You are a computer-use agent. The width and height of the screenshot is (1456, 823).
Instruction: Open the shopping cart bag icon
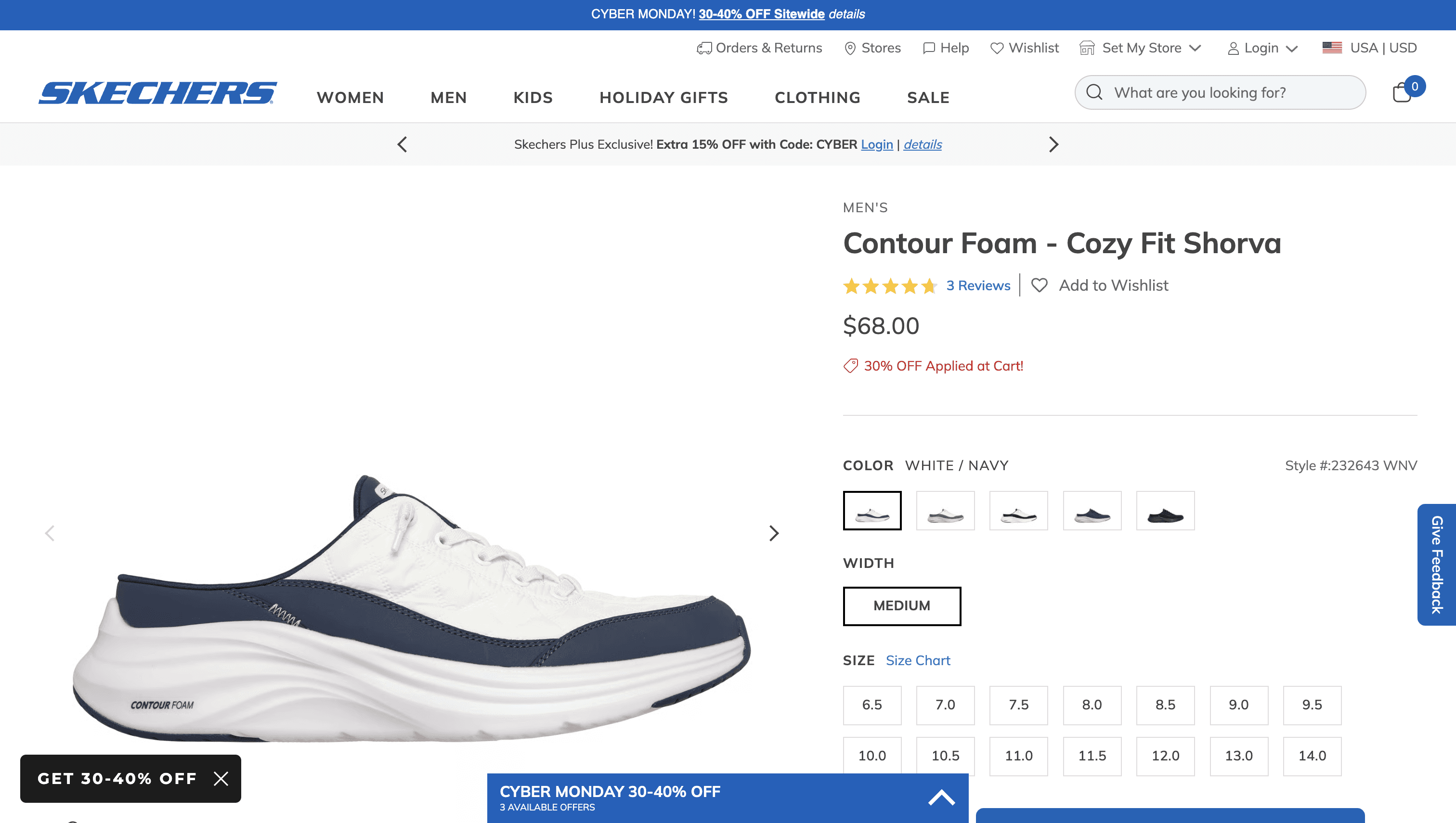(1402, 93)
